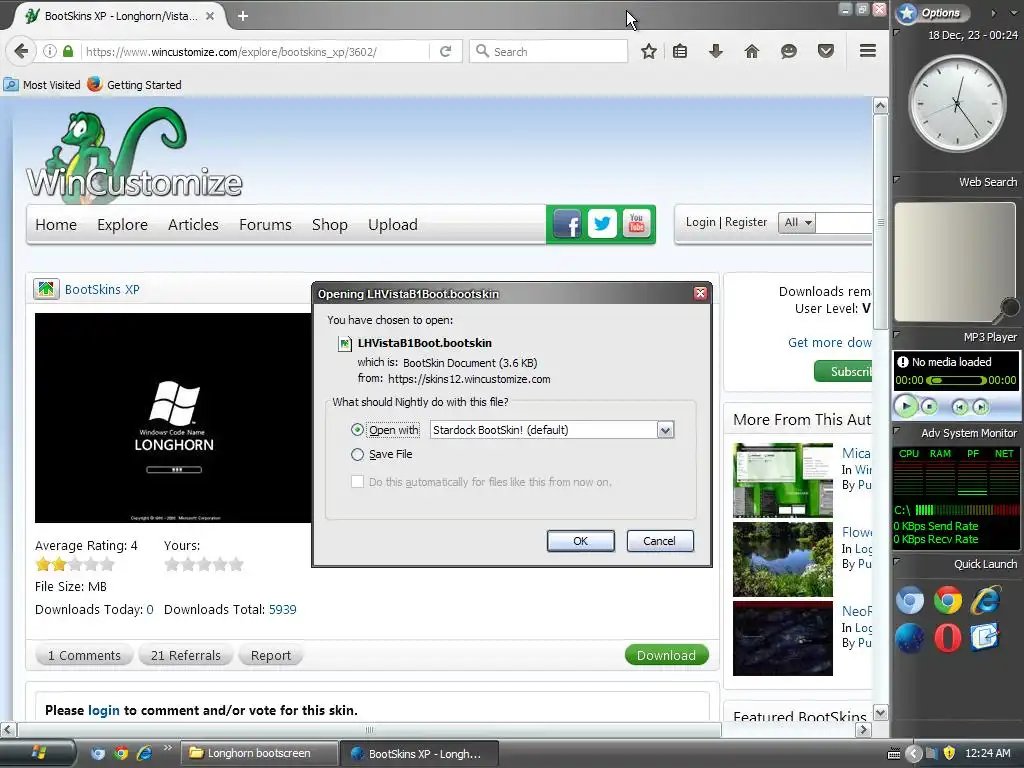Screen dimensions: 1024x768
Task: Open the downloads arrow icon
Action: (x=716, y=51)
